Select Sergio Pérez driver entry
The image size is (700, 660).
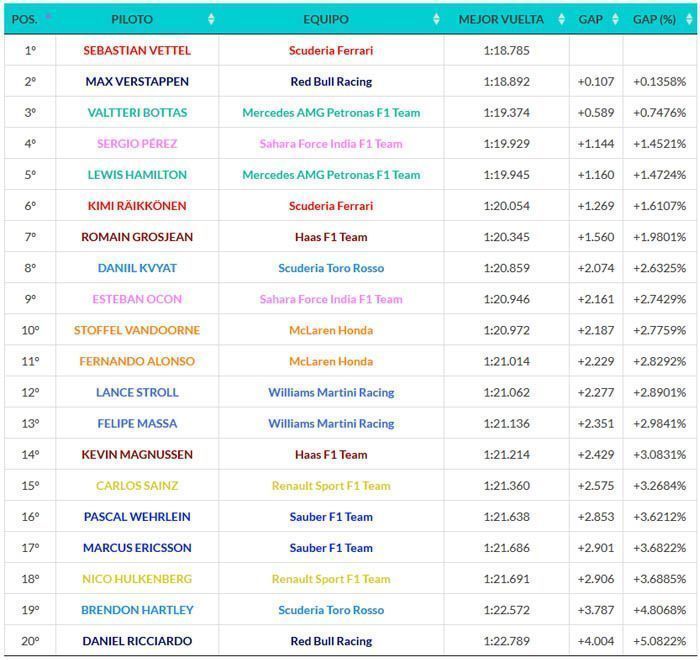tap(137, 144)
